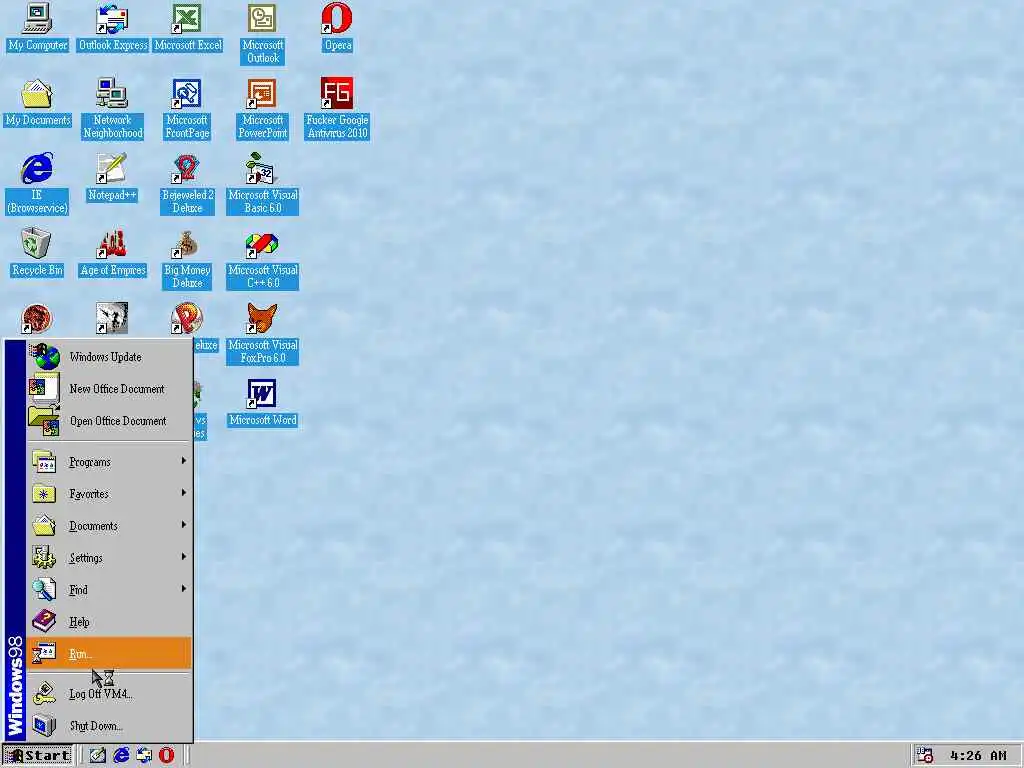This screenshot has height=768, width=1024.
Task: Click the 4:26 AM system clock
Action: [978, 756]
